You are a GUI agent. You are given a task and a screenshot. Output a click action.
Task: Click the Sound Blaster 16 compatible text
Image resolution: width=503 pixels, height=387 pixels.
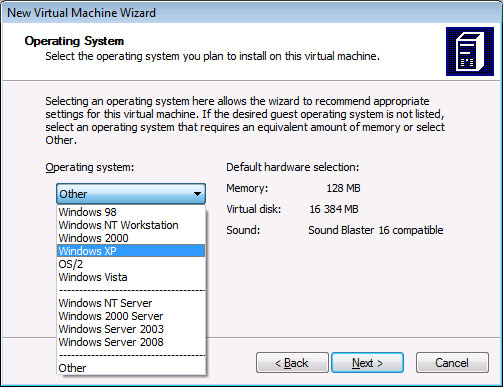coord(376,230)
